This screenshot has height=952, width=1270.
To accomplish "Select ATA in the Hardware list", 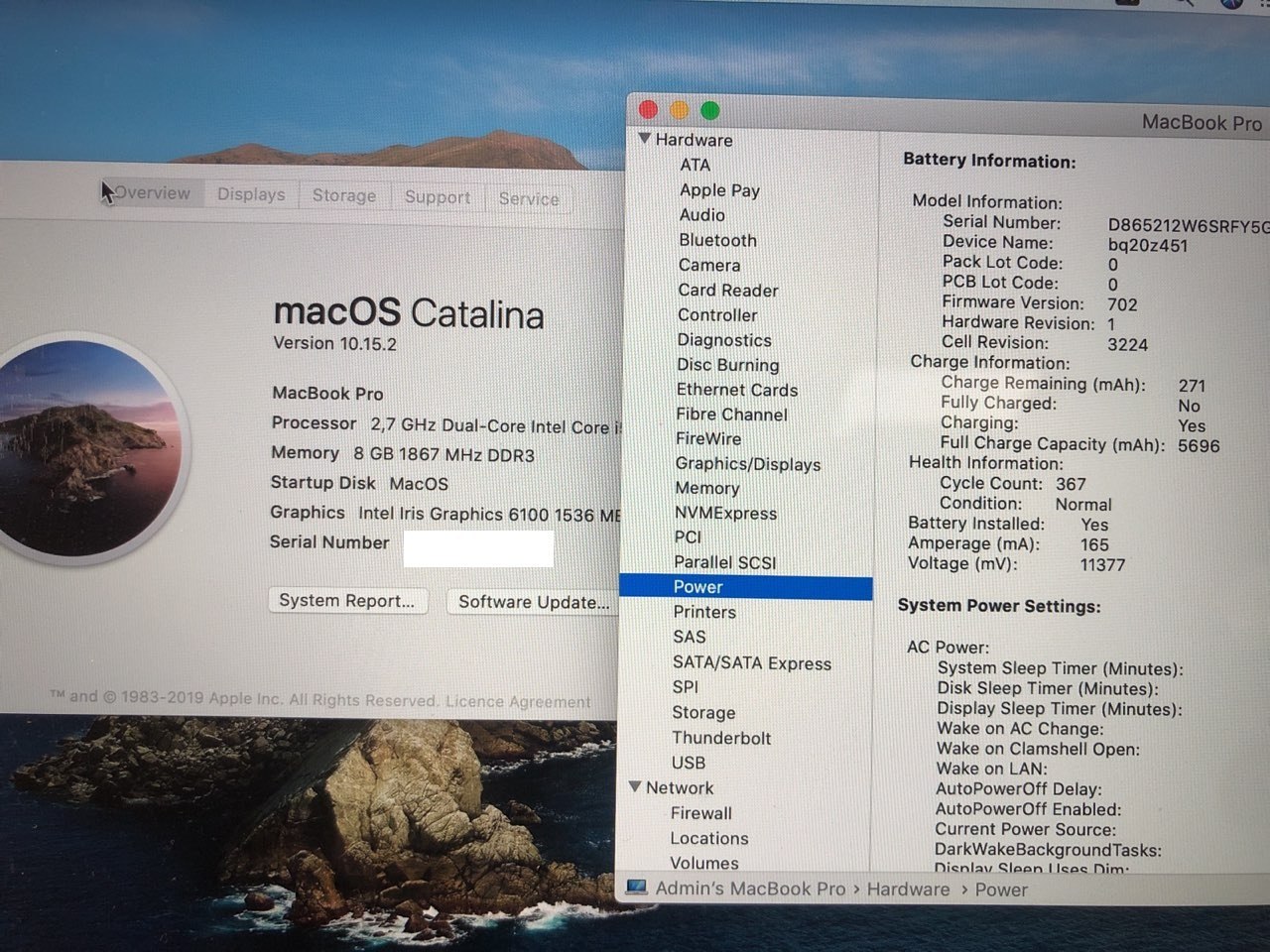I will [695, 165].
